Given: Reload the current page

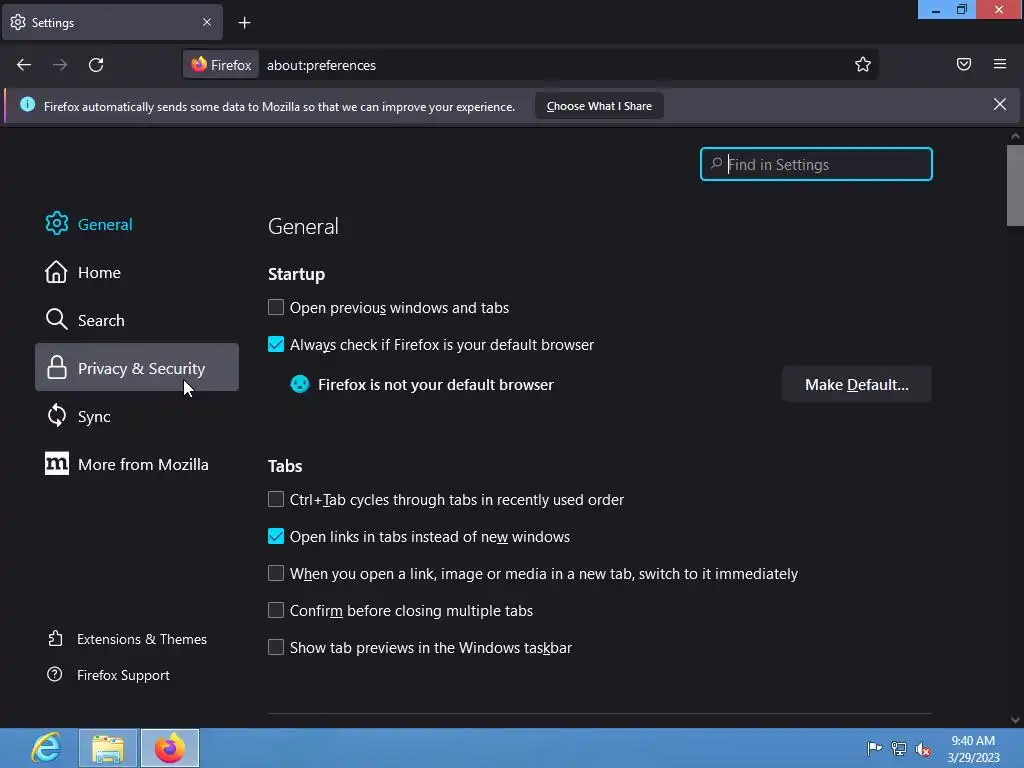Looking at the screenshot, I should [x=96, y=65].
